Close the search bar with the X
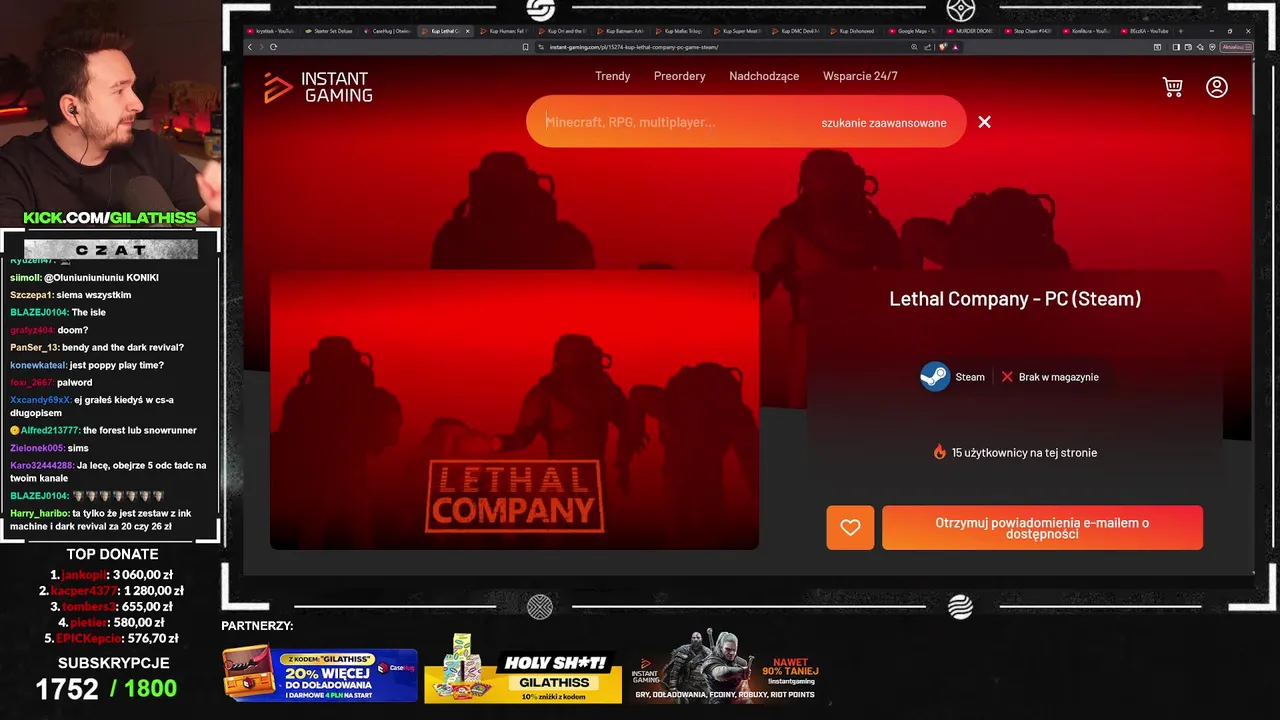1280x720 pixels. pyautogui.click(x=984, y=122)
